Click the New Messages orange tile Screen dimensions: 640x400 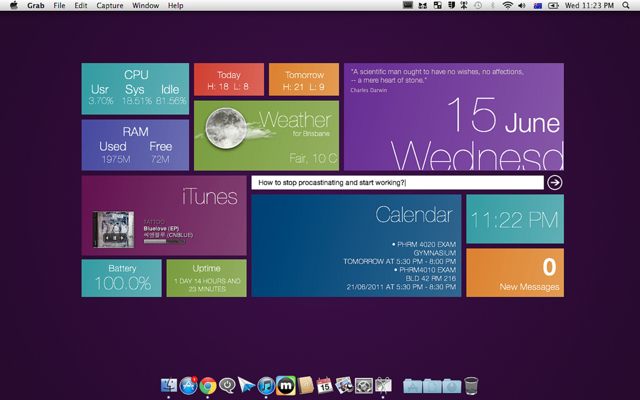[514, 273]
